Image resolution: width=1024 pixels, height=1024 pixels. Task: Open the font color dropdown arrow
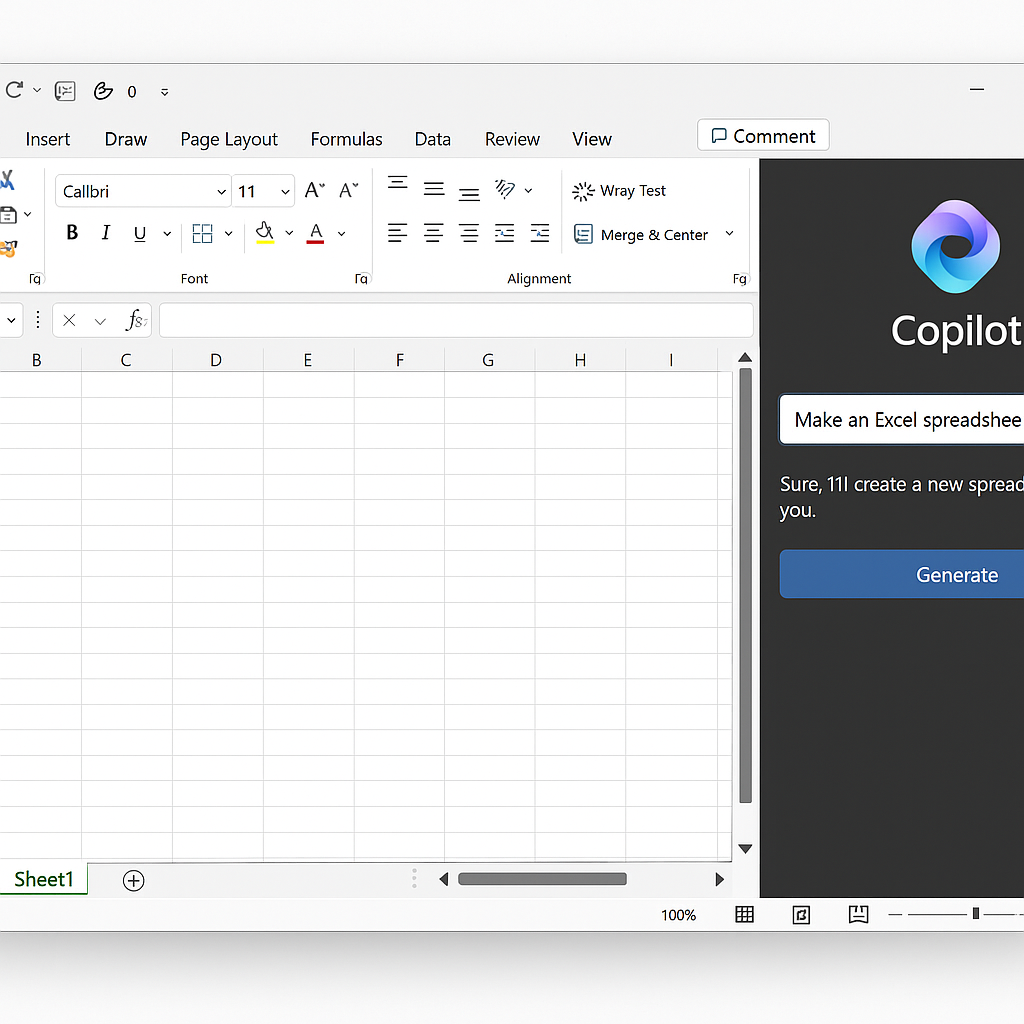pos(342,233)
